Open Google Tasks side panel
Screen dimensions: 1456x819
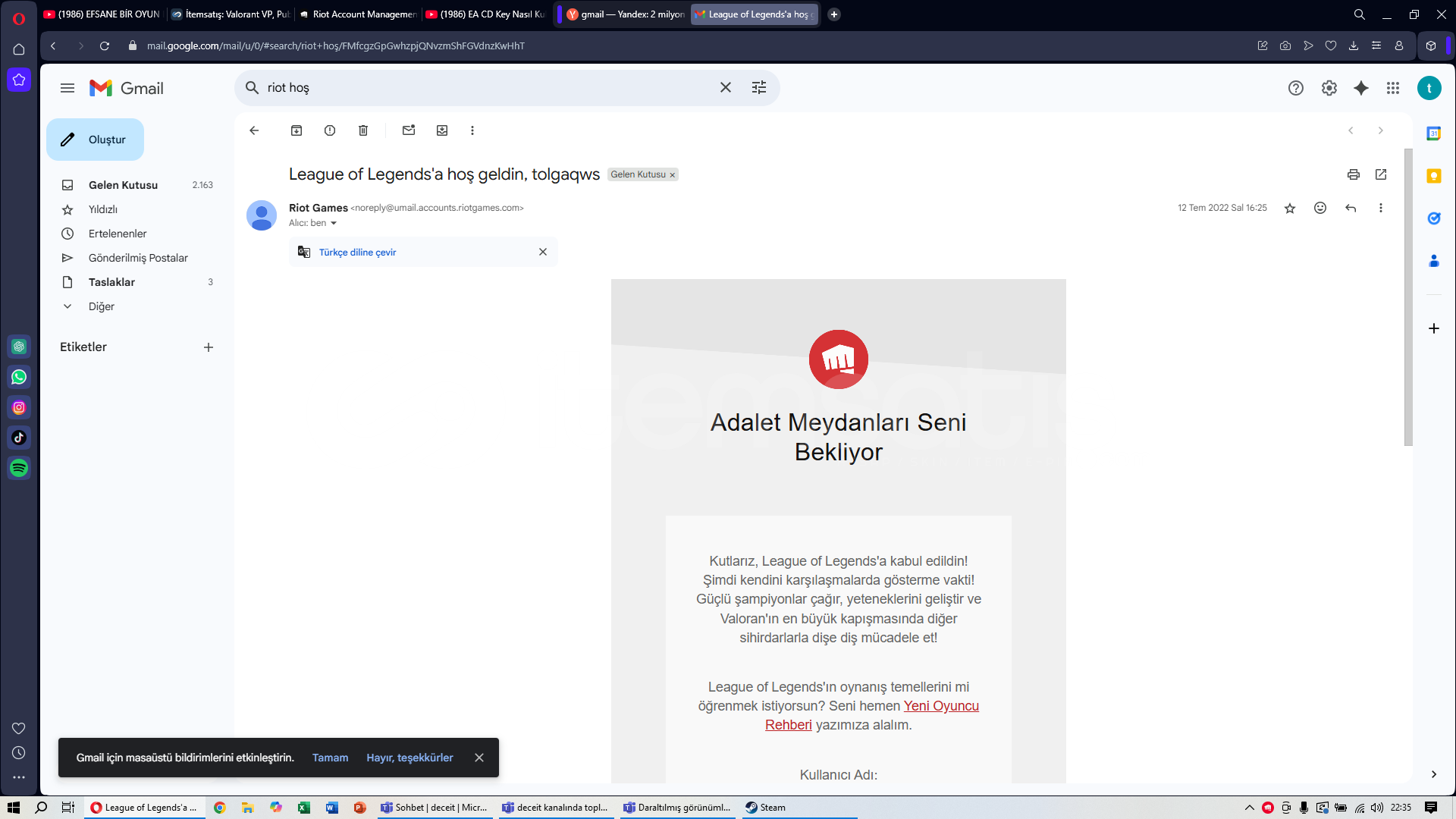coord(1433,218)
